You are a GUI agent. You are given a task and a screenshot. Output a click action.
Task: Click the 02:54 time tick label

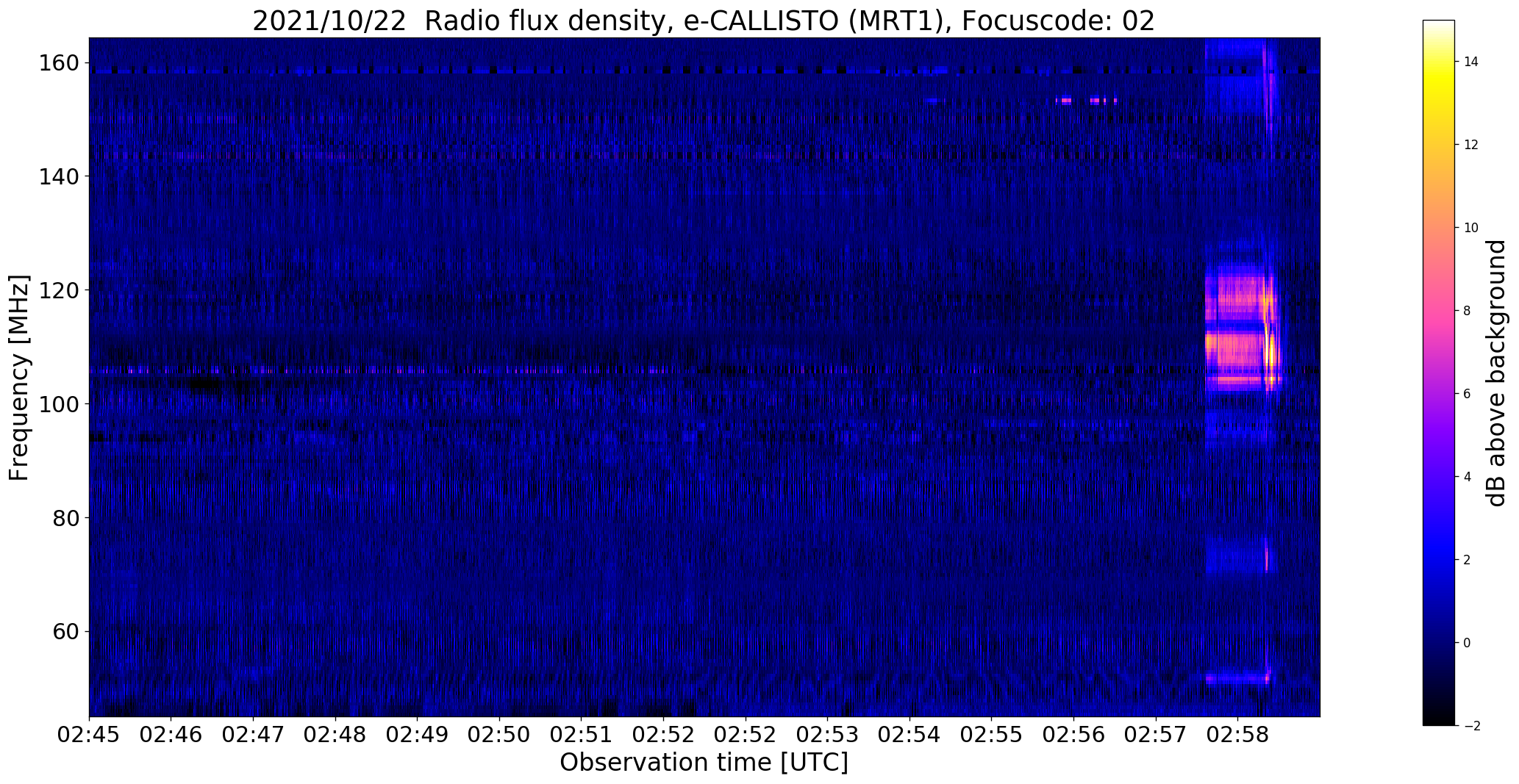(x=909, y=736)
